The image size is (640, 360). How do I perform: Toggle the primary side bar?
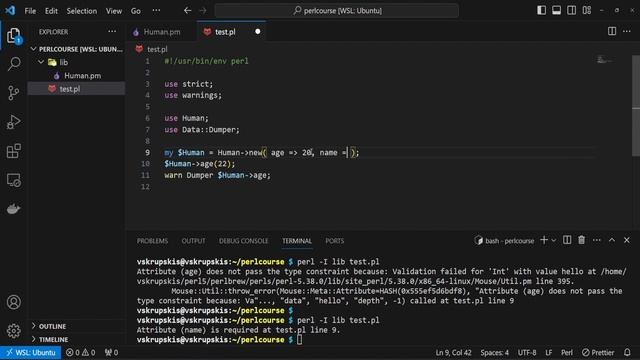pos(541,10)
